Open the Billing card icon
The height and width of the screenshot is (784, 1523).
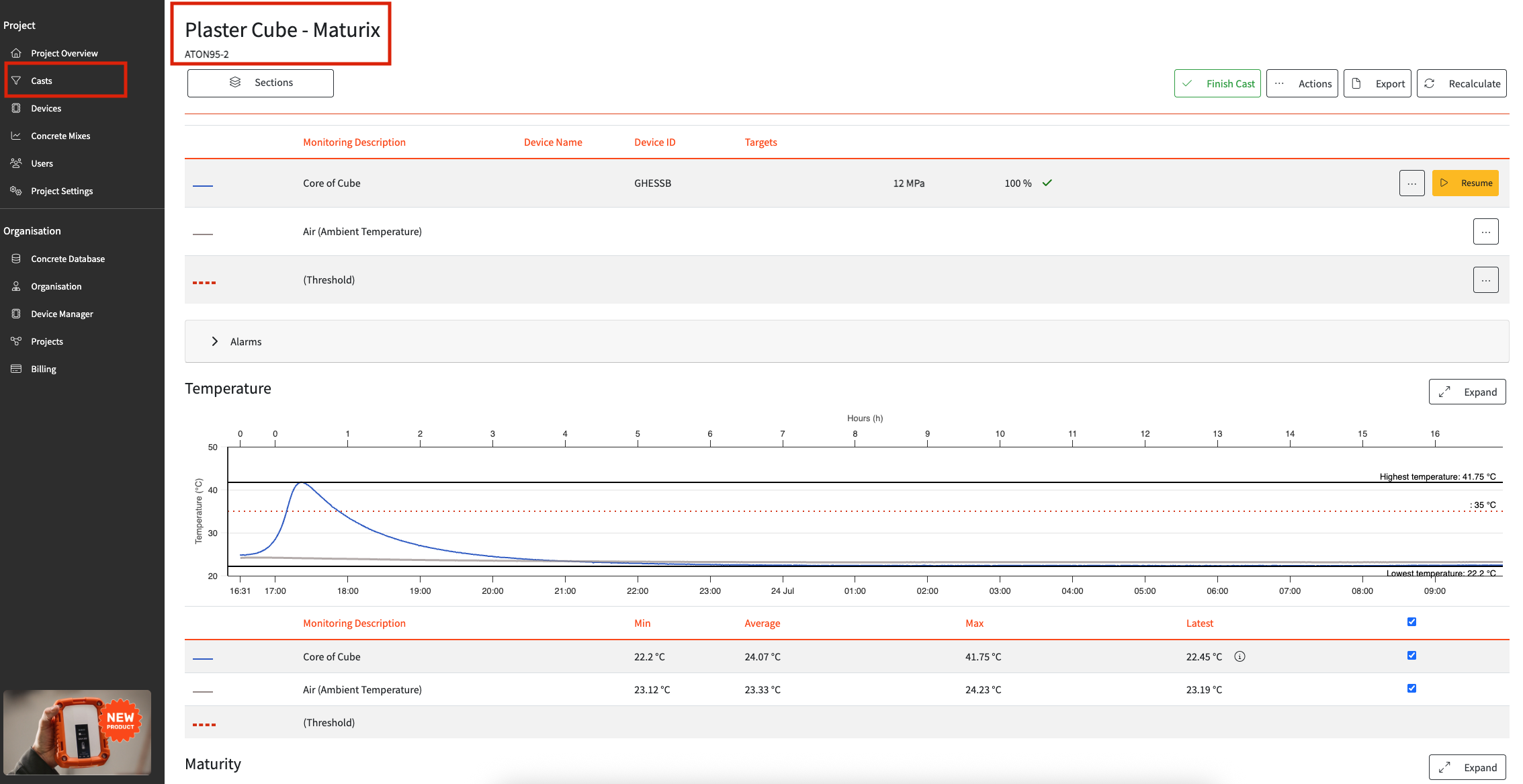click(x=16, y=369)
